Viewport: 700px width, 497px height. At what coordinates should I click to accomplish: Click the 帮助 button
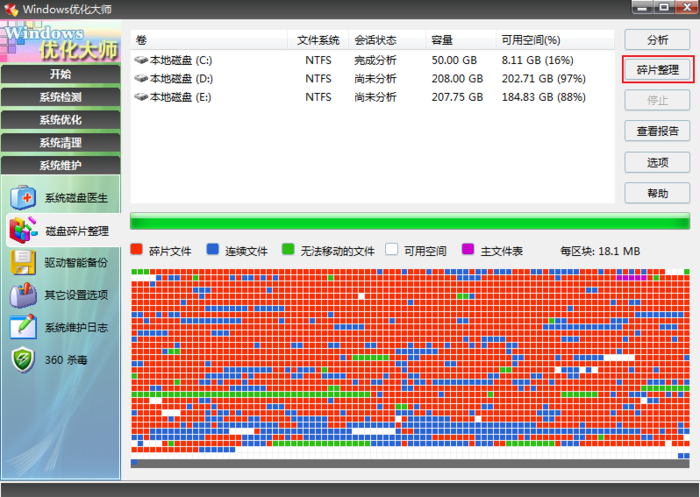(657, 193)
